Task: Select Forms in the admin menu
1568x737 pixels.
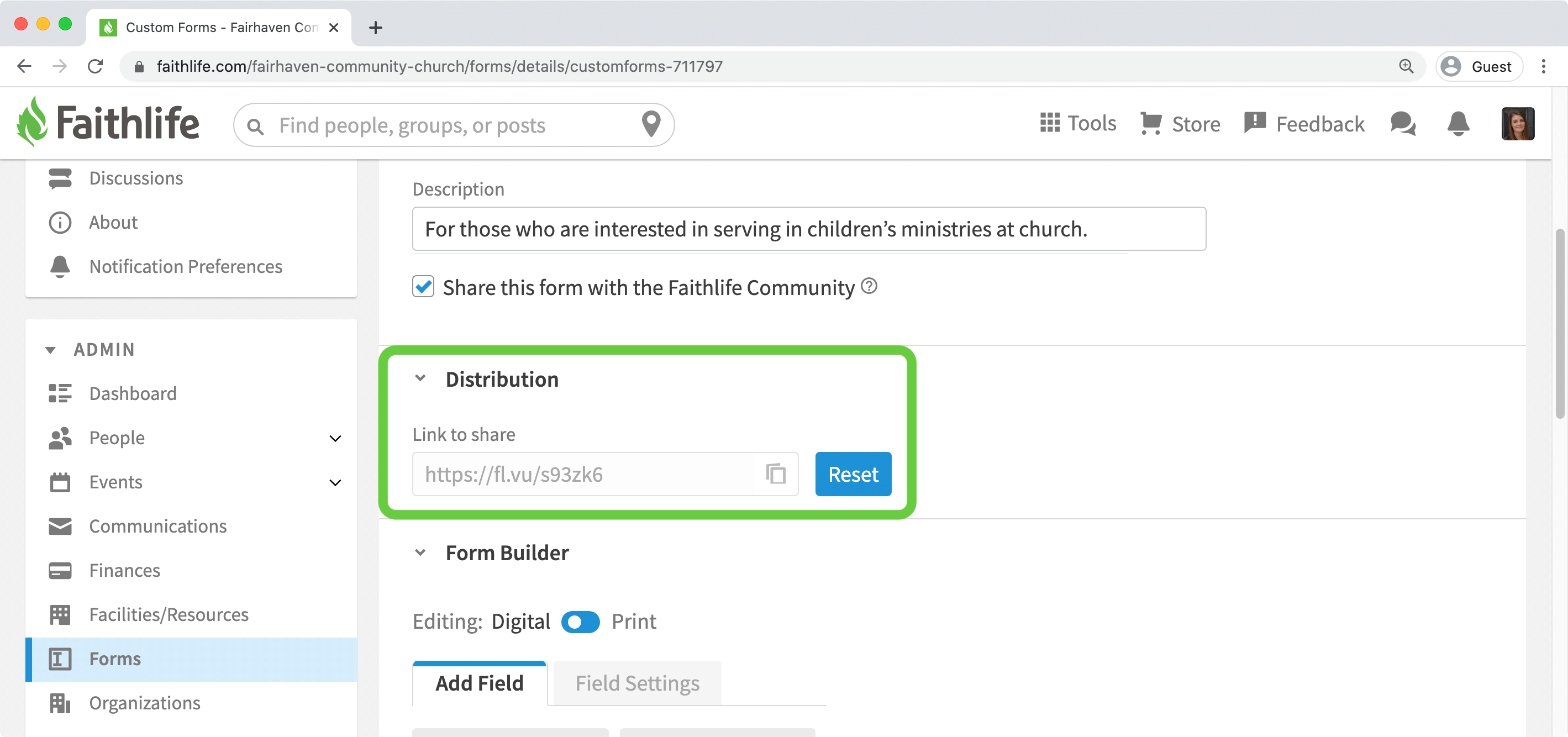Action: (x=191, y=659)
